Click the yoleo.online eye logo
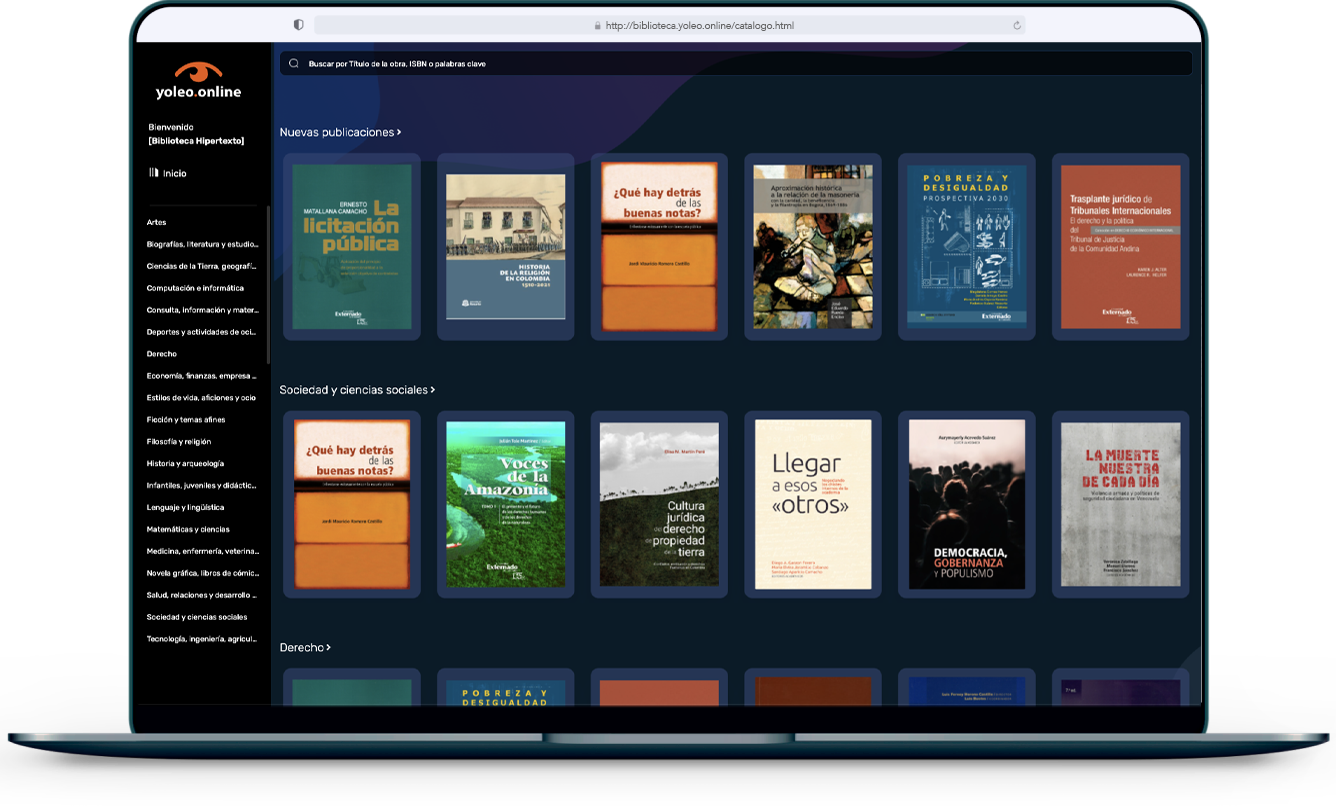This screenshot has width=1336, height=808. [198, 73]
